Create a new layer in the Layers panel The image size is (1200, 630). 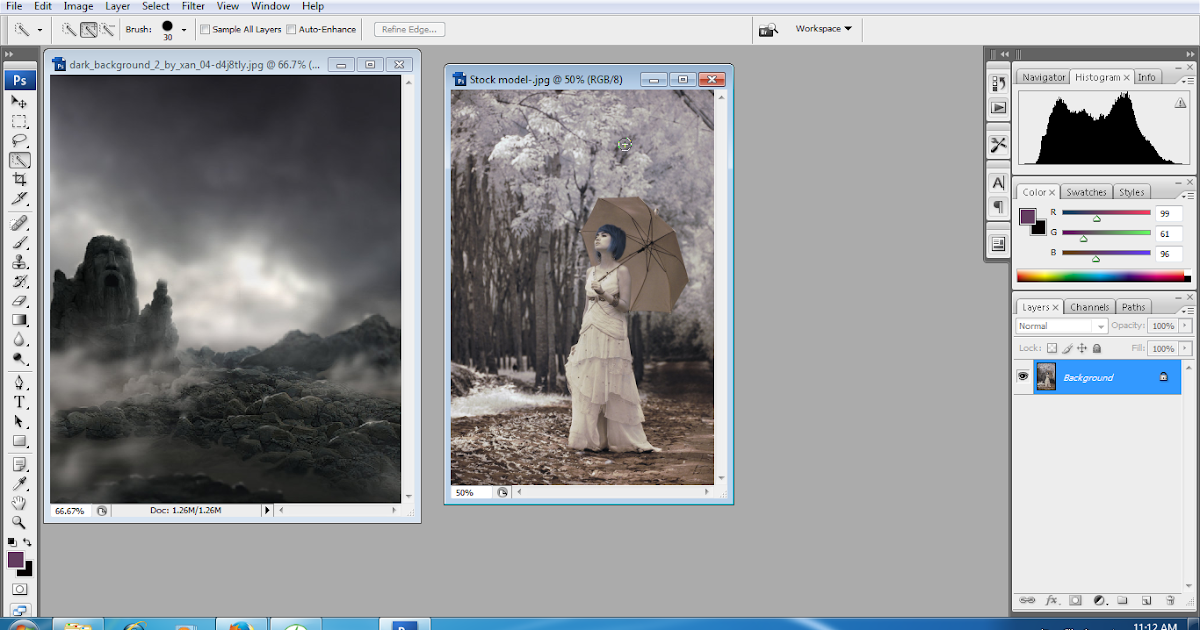1145,601
